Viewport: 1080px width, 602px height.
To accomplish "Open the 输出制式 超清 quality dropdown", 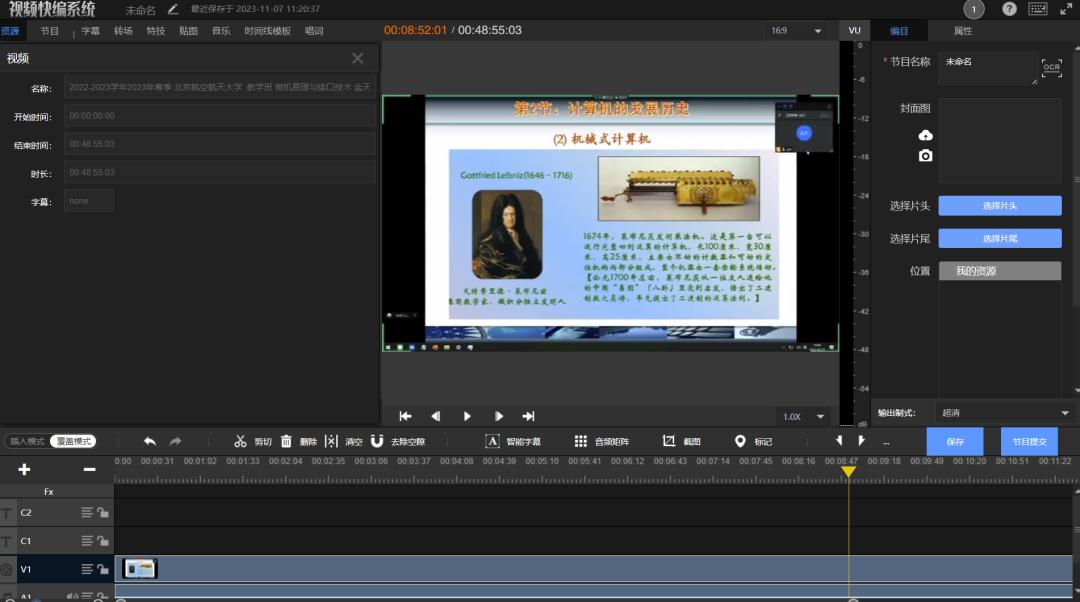I will tap(1004, 413).
